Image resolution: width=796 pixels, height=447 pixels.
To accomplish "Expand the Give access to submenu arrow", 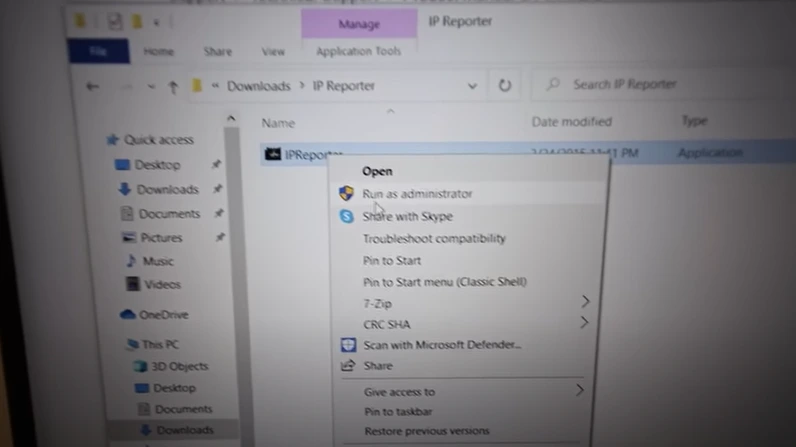I will pos(579,390).
